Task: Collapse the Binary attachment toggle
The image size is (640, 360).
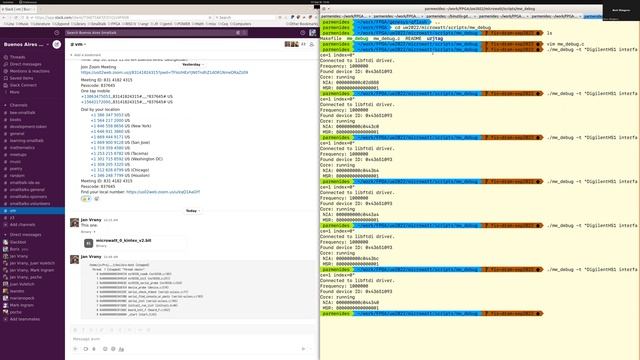Action: click(x=88, y=232)
